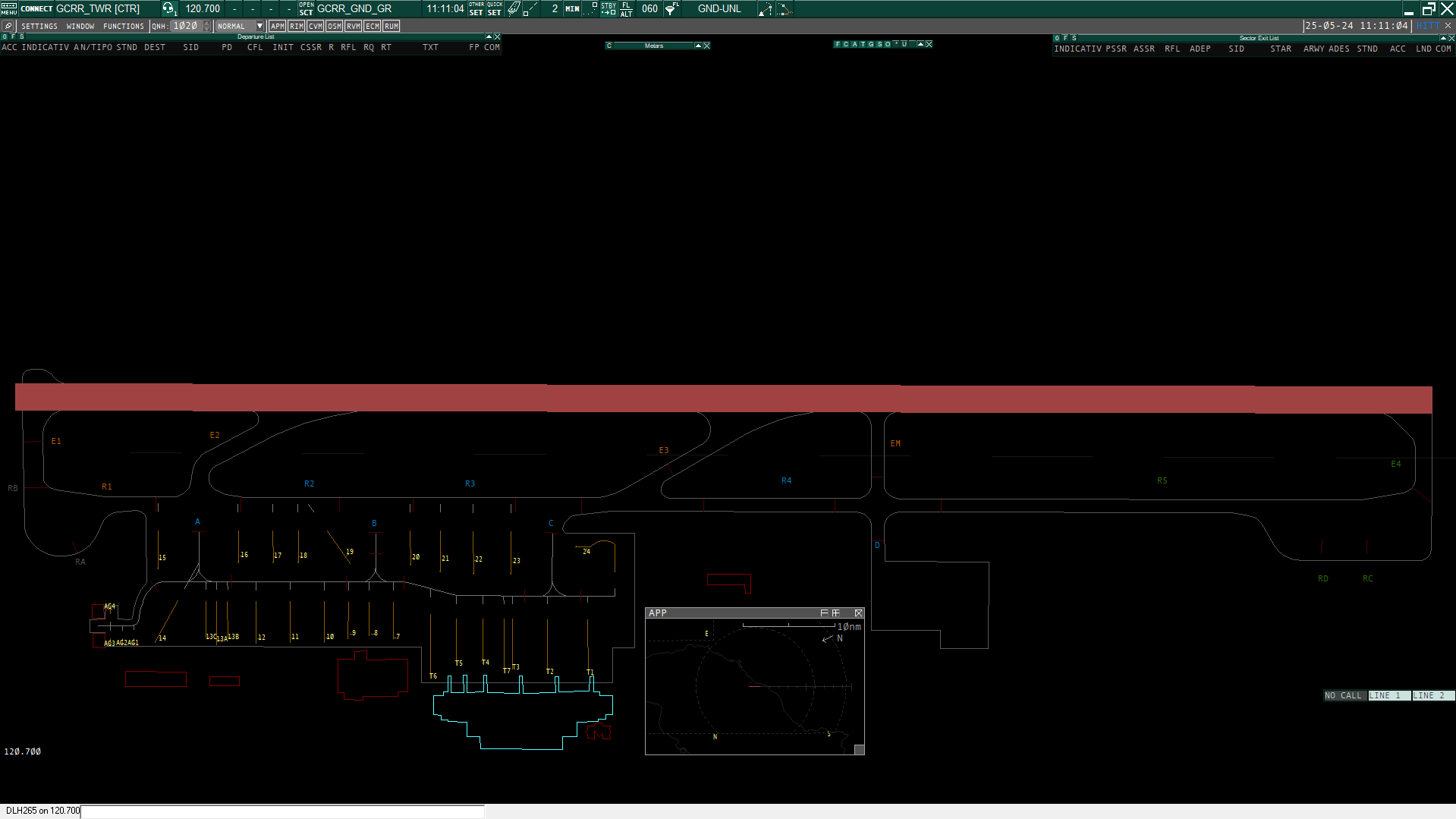Viewport: 1456px width, 819px height.
Task: Close the Metars window
Action: (706, 46)
